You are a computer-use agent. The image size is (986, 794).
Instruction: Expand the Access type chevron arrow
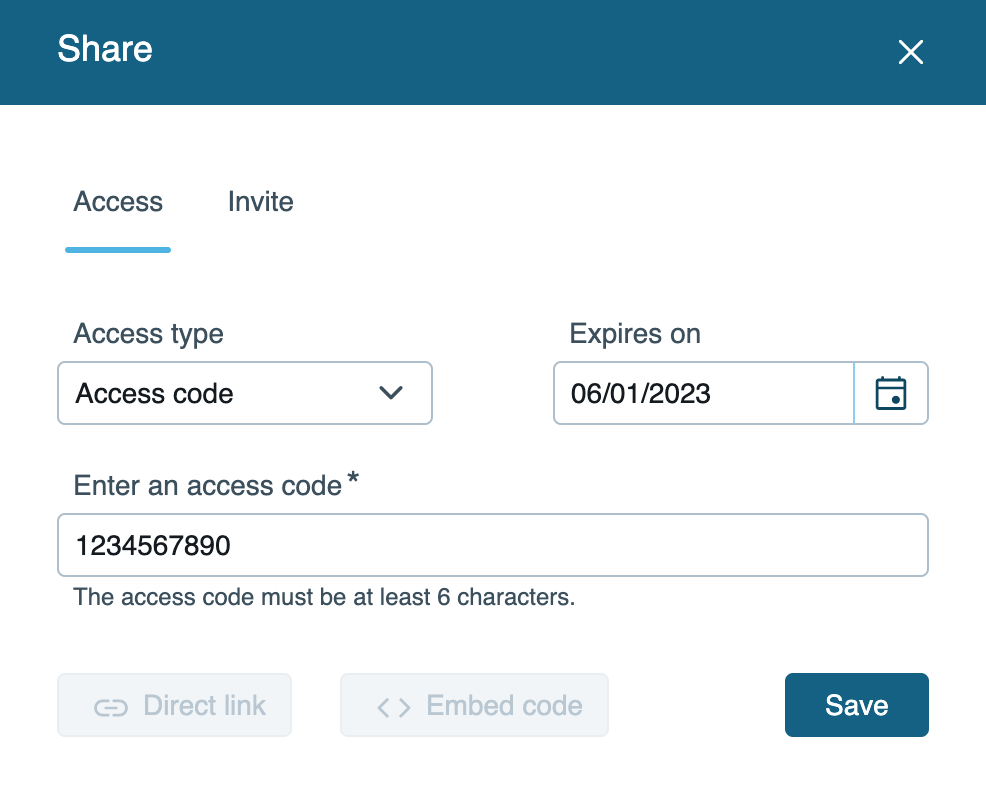click(391, 393)
